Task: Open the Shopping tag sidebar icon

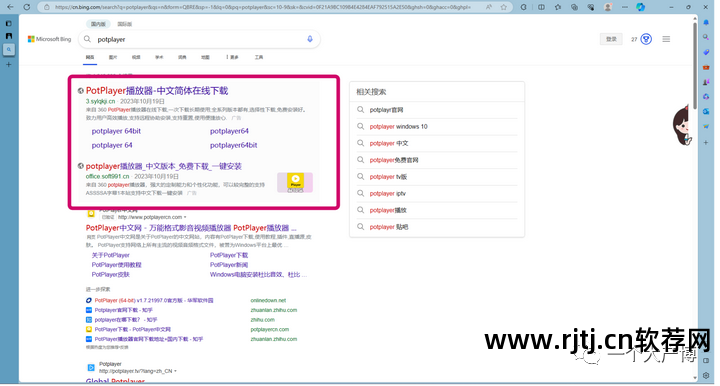Action: [706, 52]
